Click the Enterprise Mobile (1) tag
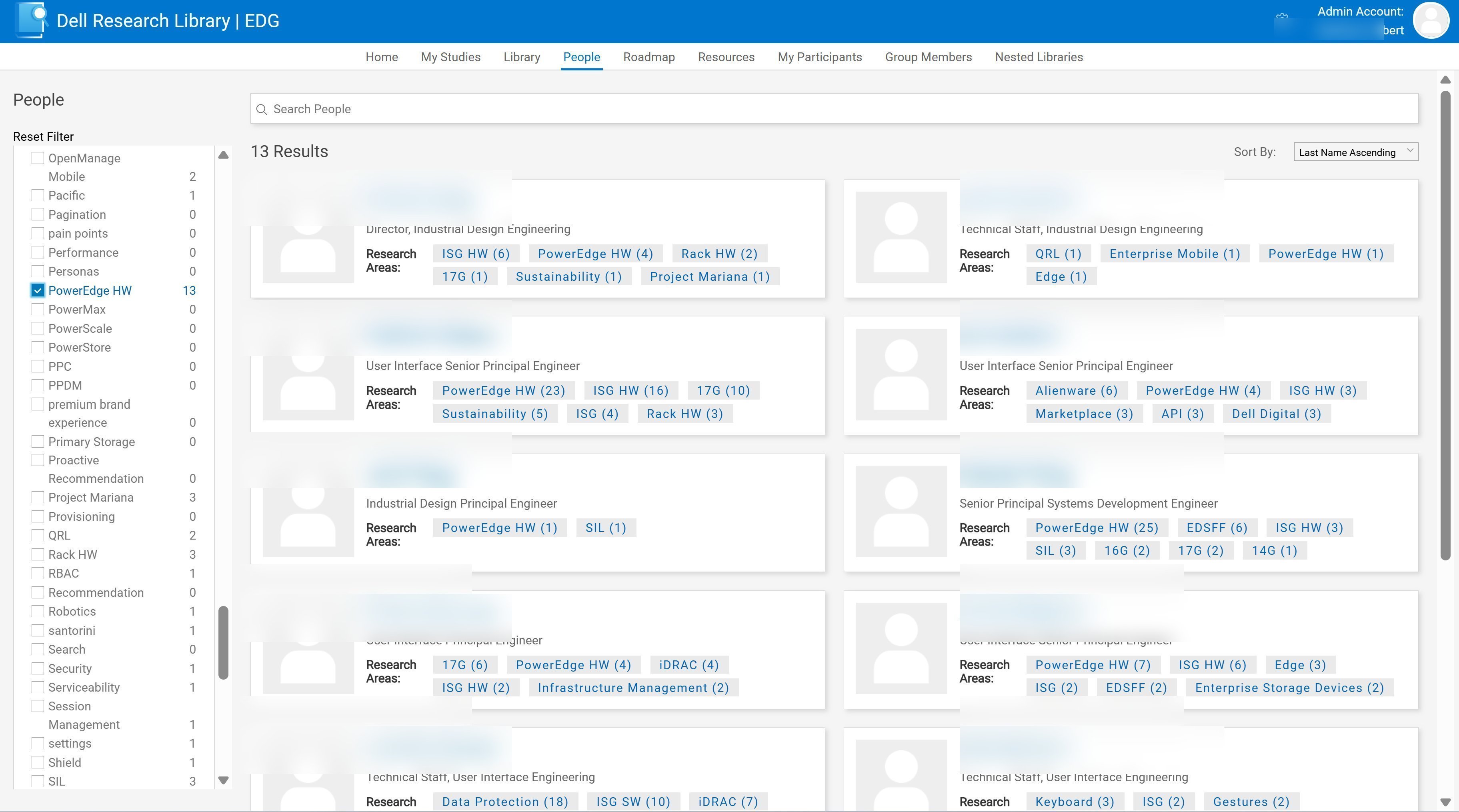This screenshot has height=812, width=1459. [1175, 254]
